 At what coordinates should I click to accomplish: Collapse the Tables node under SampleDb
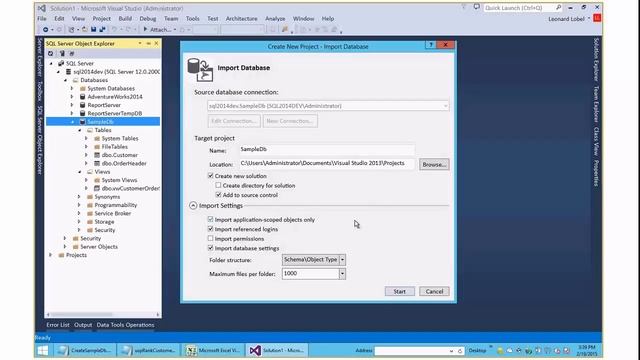click(x=80, y=130)
